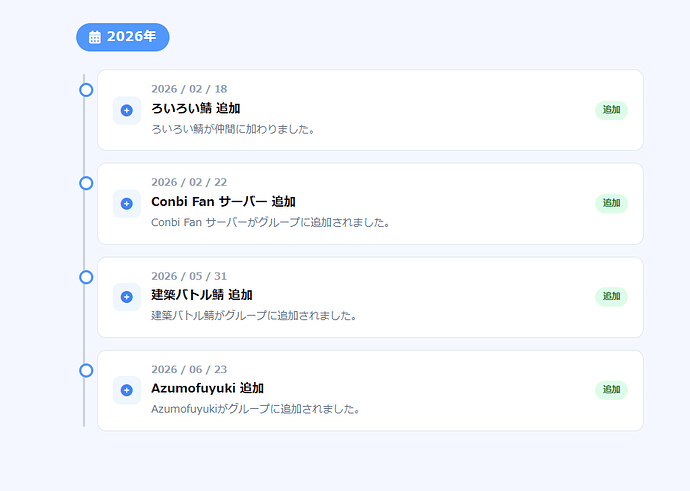Click the date 2026 / 02 / 22
Screen dimensions: 690x491
189,182
